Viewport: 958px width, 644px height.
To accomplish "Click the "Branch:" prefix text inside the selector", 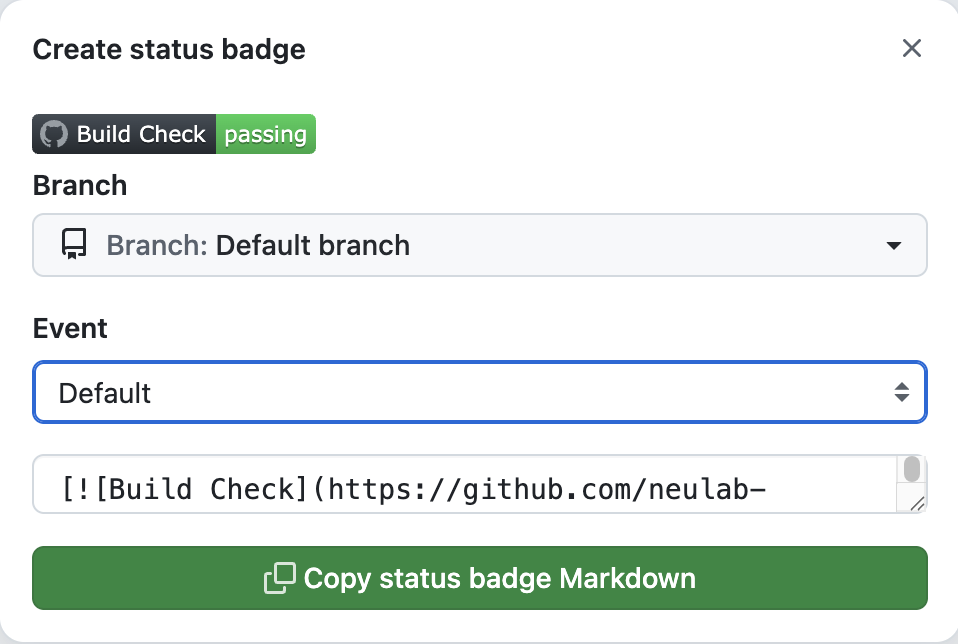I will [157, 245].
